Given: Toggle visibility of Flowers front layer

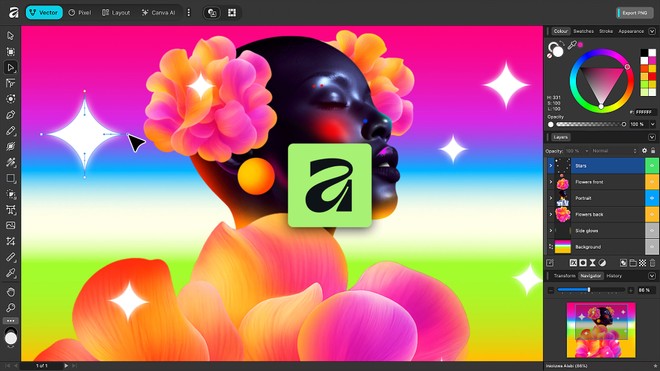Looking at the screenshot, I should click(652, 182).
